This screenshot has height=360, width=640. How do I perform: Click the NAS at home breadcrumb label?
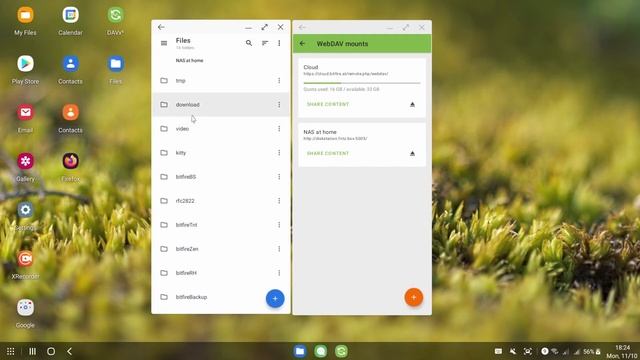point(189,60)
